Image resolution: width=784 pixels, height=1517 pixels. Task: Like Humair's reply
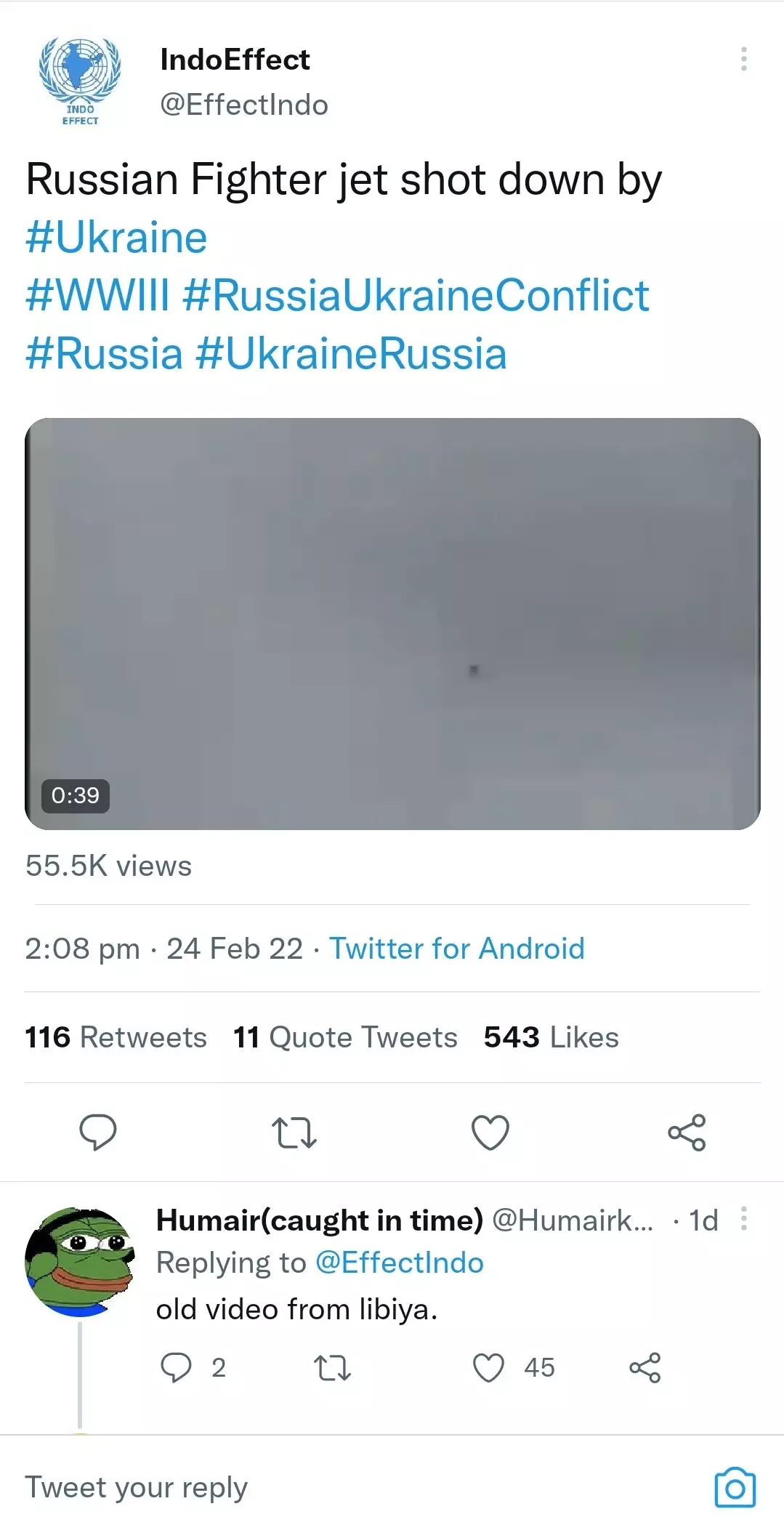[x=488, y=1367]
